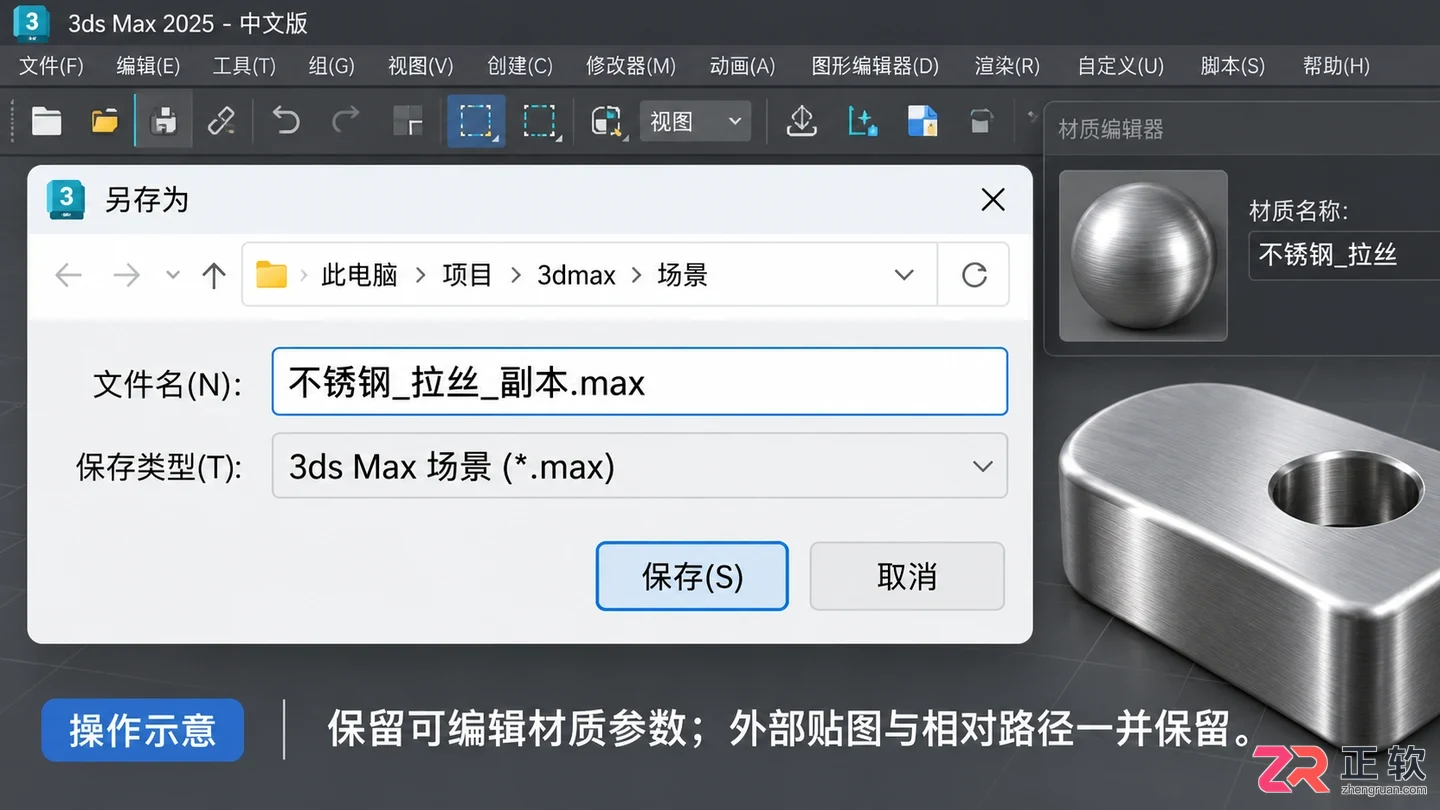The height and width of the screenshot is (810, 1440).
Task: Open the 帮助(H) menu
Action: (1336, 66)
